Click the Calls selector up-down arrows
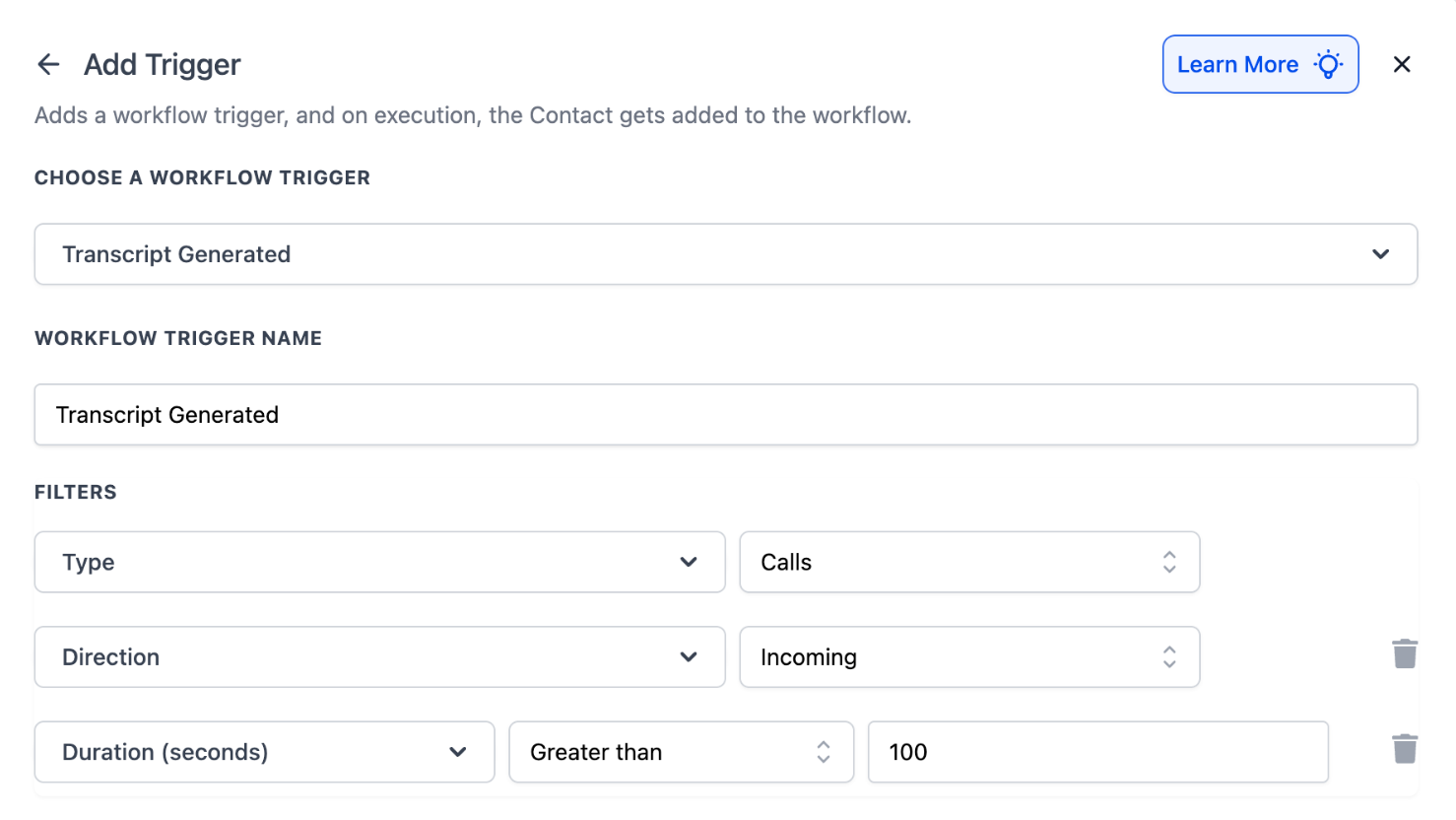Image resolution: width=1456 pixels, height=820 pixels. (x=1169, y=563)
